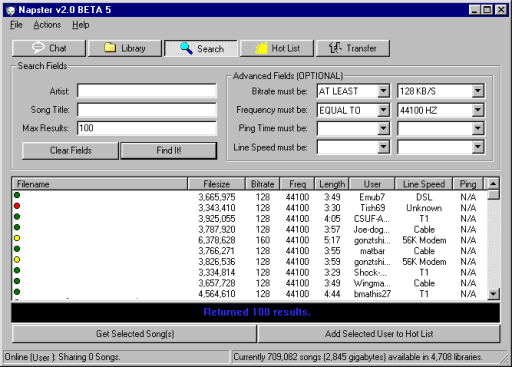Screen dimensions: 512x367
Task: Open the 128 KB/S bitrate value dropdown
Action: coord(478,91)
